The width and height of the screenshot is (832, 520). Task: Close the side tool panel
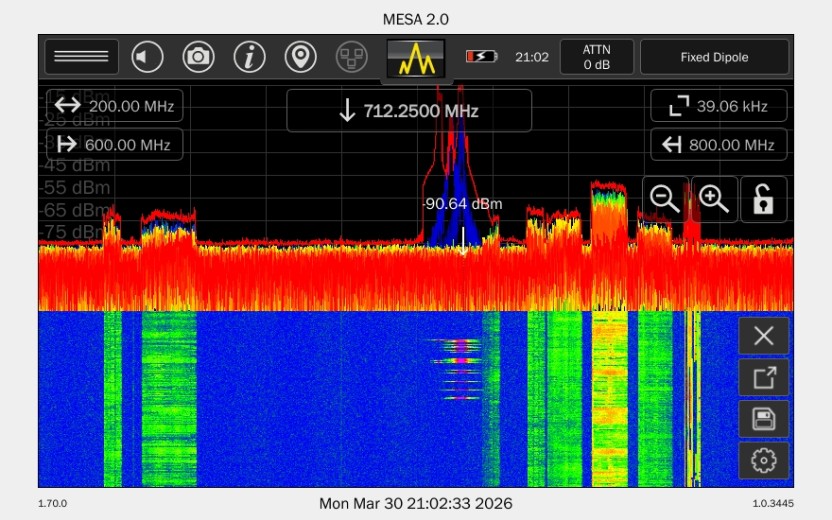point(763,336)
